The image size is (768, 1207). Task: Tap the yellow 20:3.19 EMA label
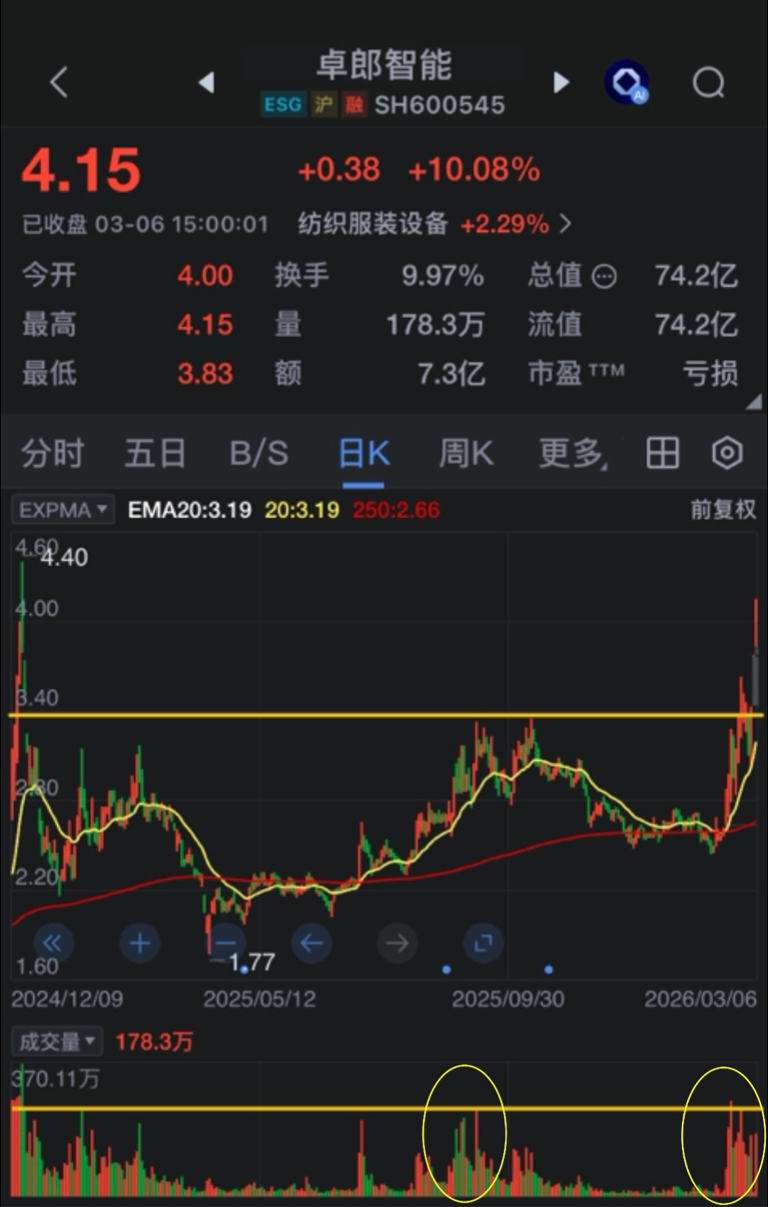coord(301,510)
